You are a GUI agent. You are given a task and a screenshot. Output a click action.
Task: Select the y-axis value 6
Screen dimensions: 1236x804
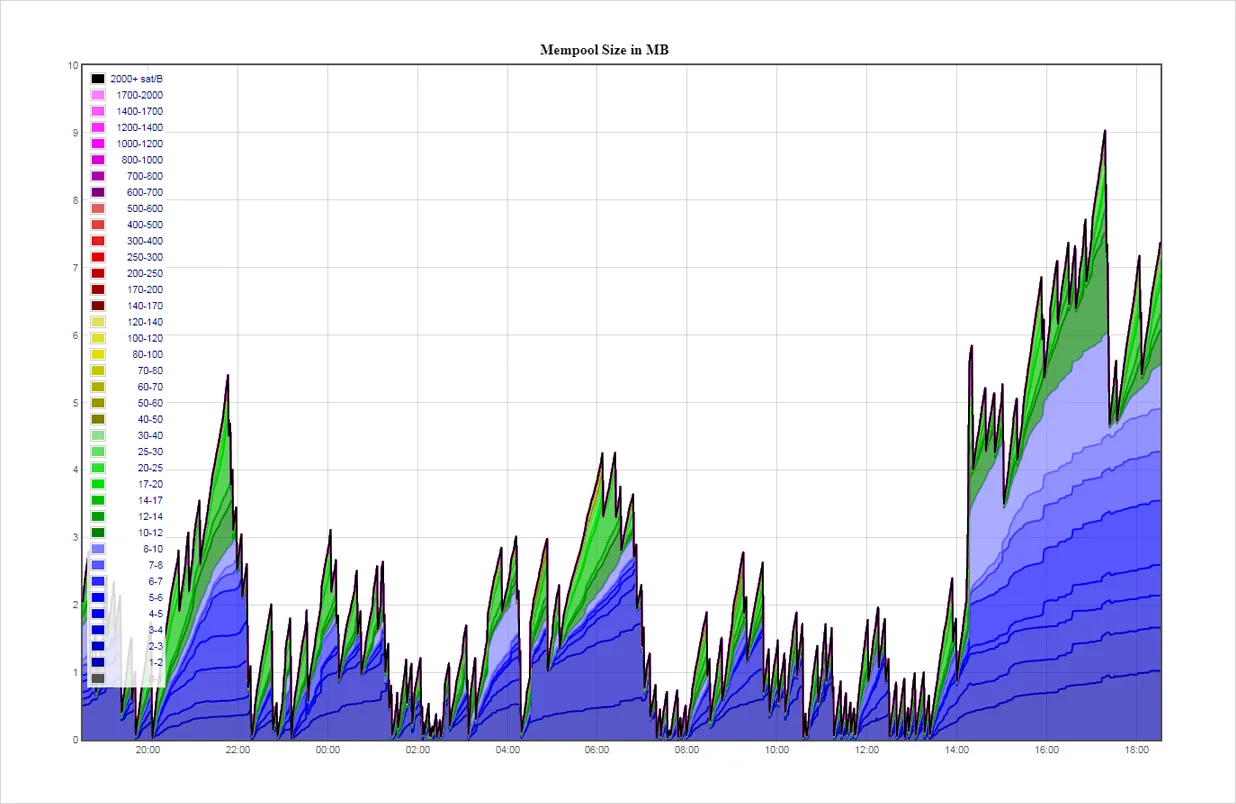[x=75, y=335]
